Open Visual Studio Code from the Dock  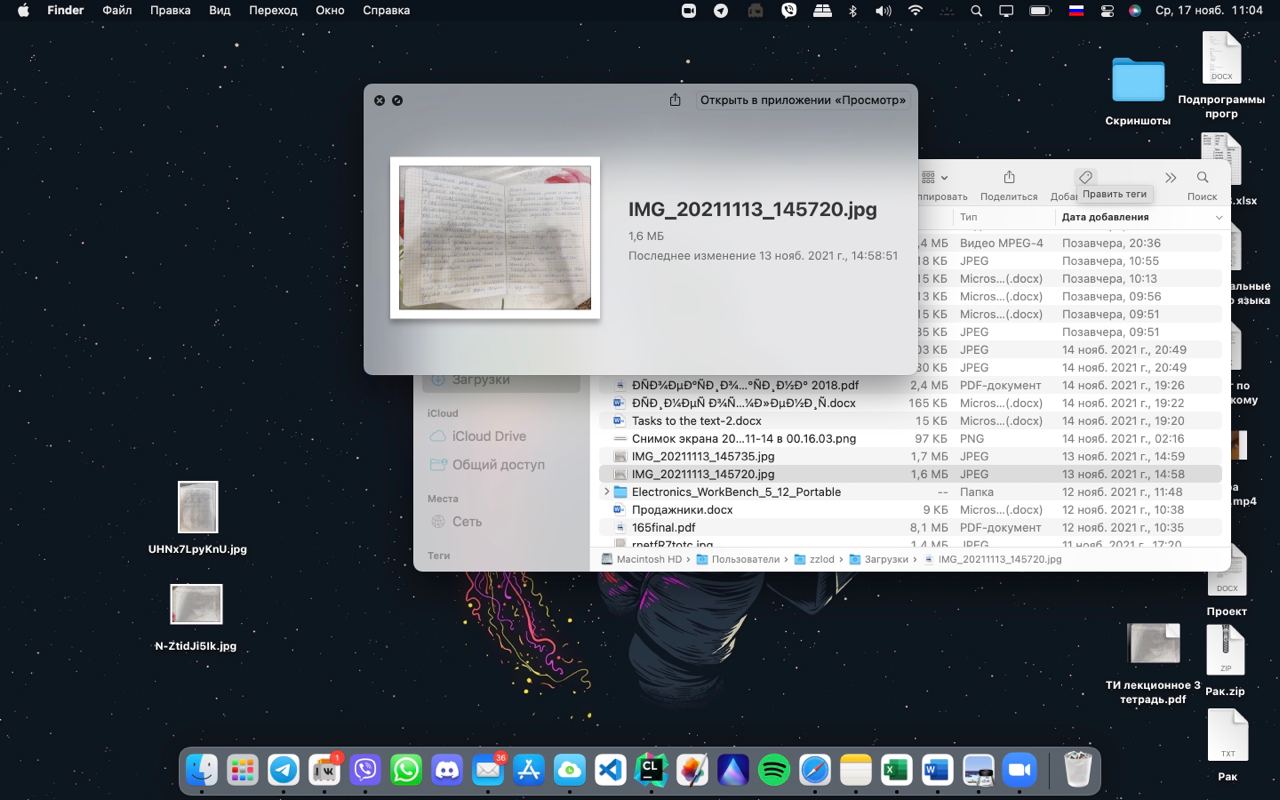coord(611,770)
